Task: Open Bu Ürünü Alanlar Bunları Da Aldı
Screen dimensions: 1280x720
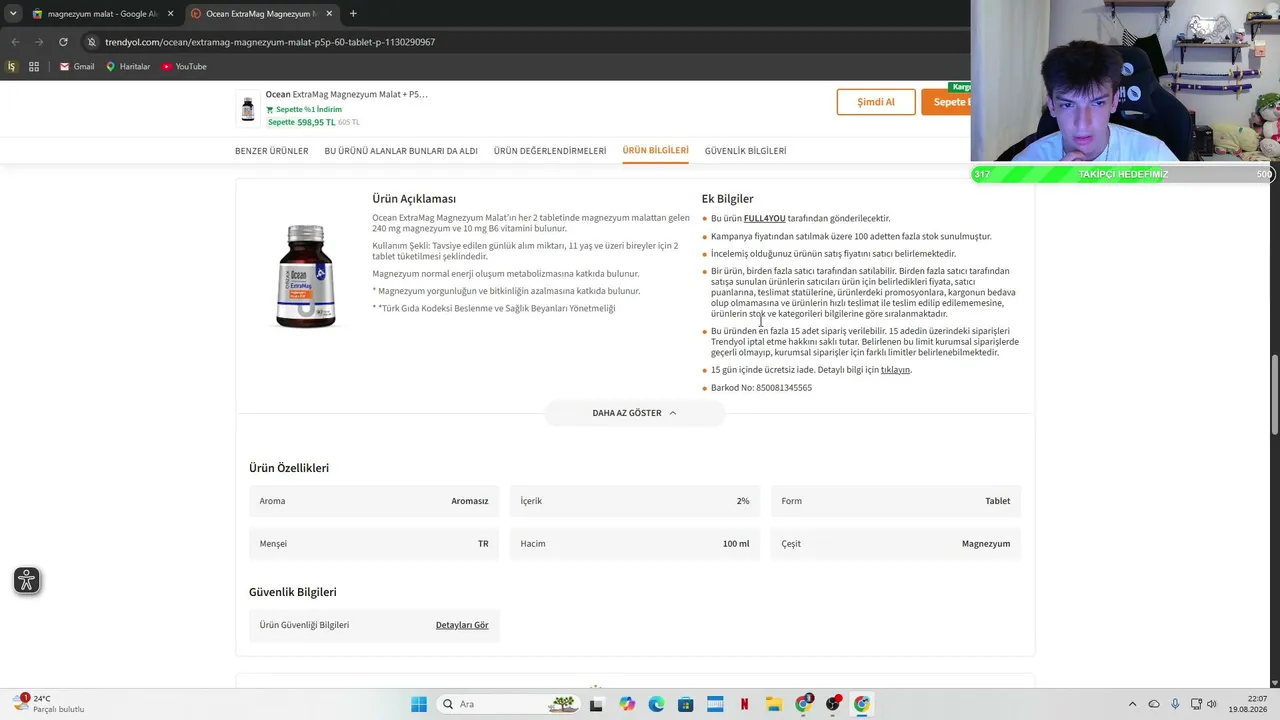Action: 401,151
